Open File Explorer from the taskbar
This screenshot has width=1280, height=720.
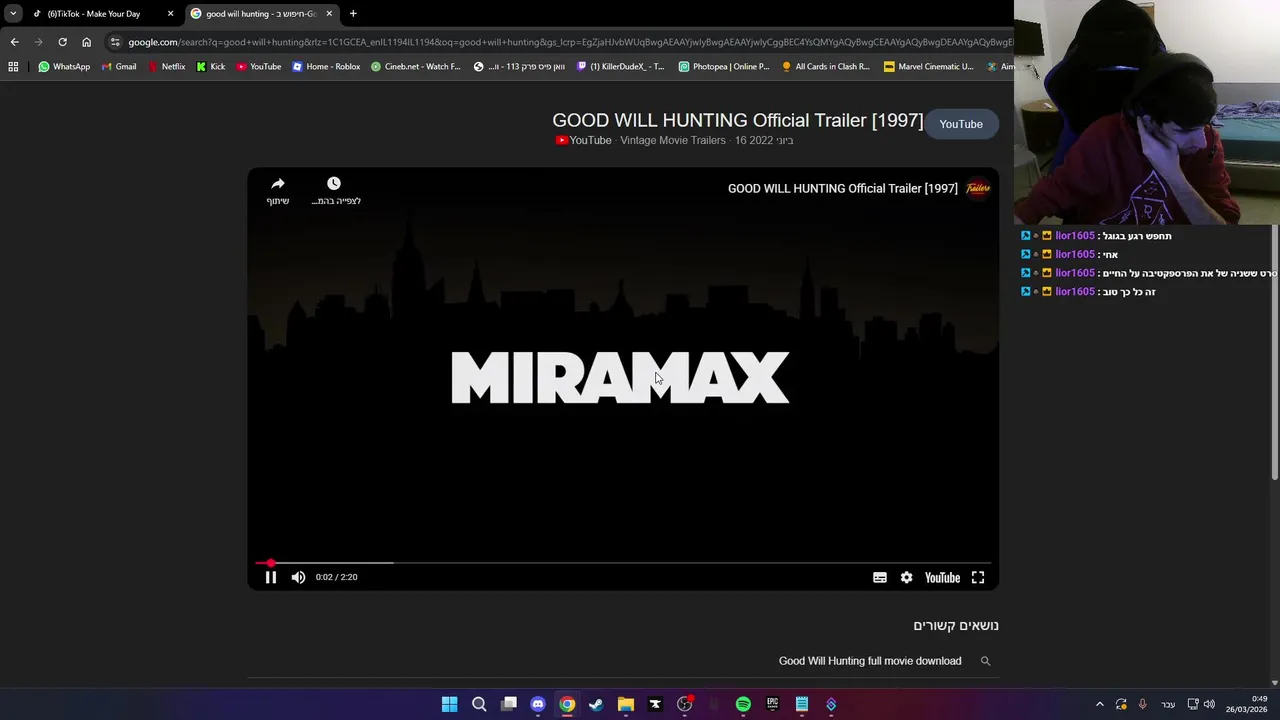[x=626, y=704]
